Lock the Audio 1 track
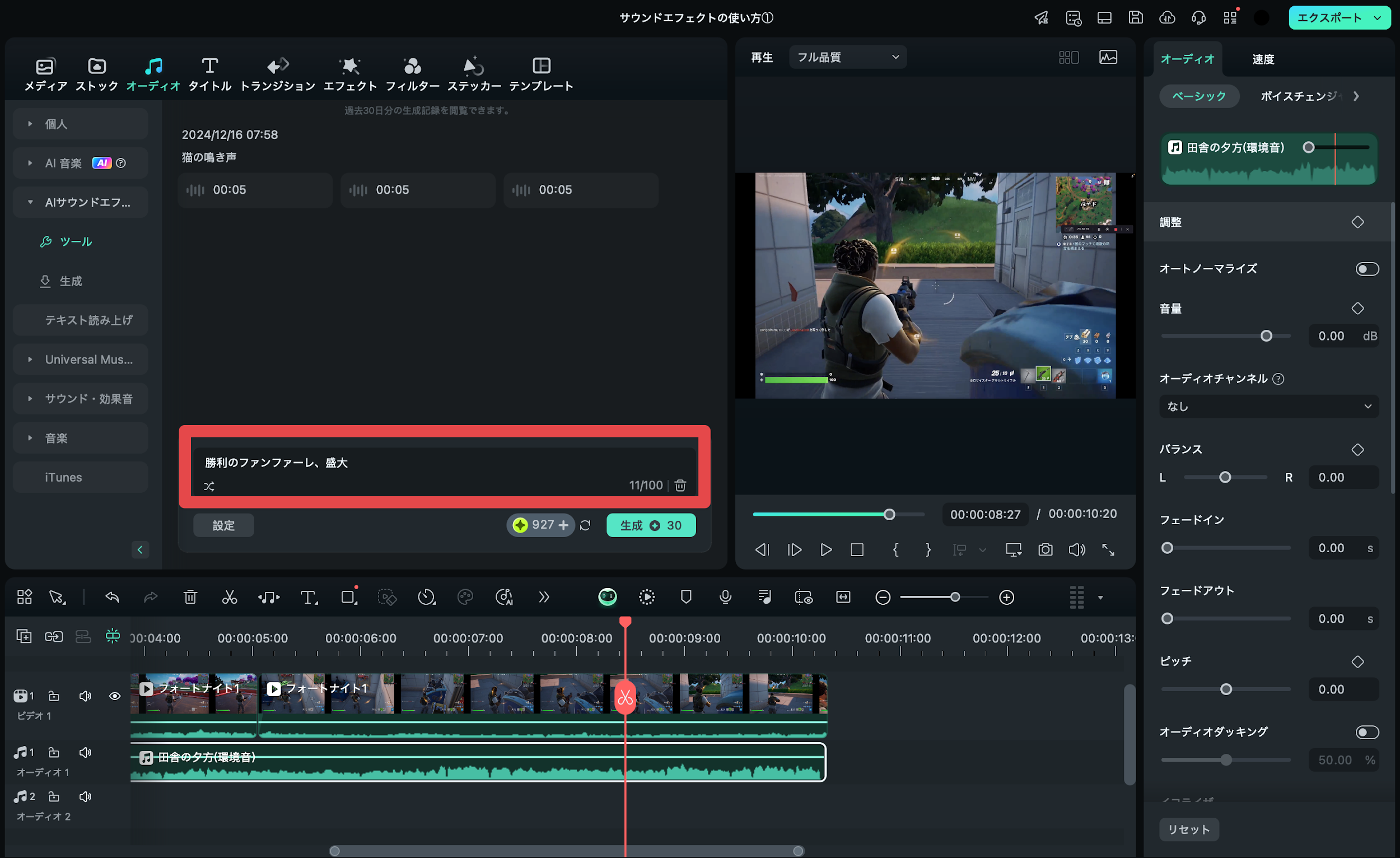This screenshot has height=858, width=1400. coord(53,752)
